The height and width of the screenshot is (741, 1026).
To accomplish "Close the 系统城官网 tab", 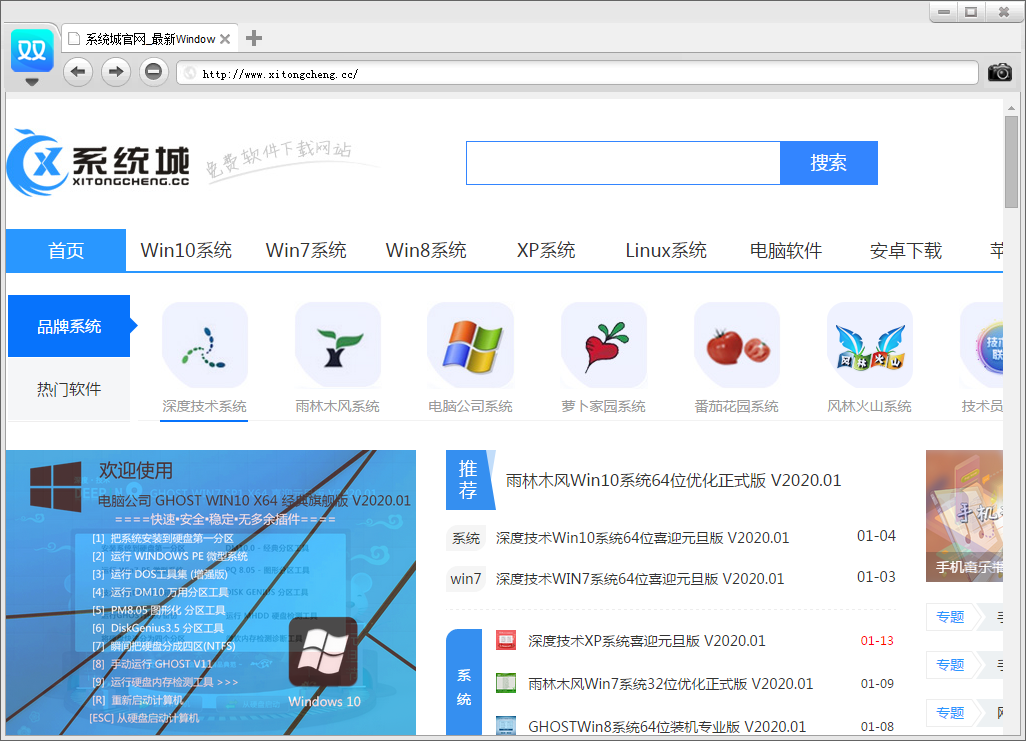I will pos(224,39).
